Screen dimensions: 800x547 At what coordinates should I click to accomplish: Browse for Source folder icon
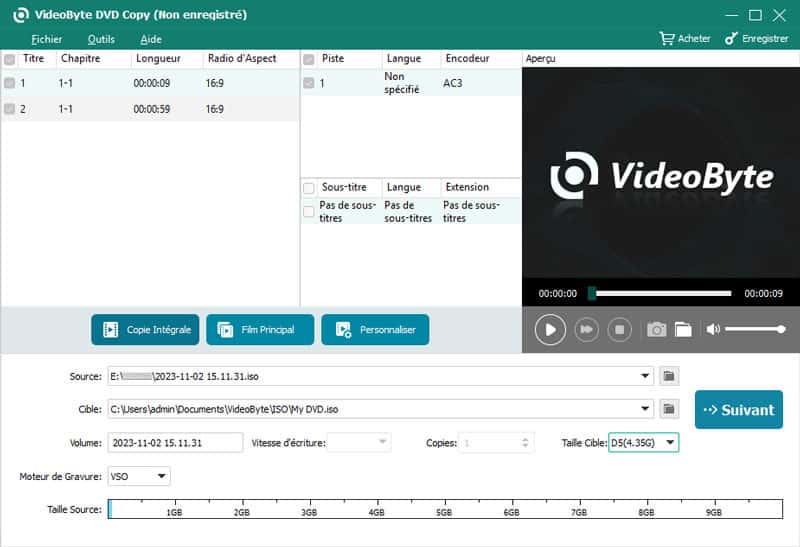click(x=670, y=376)
